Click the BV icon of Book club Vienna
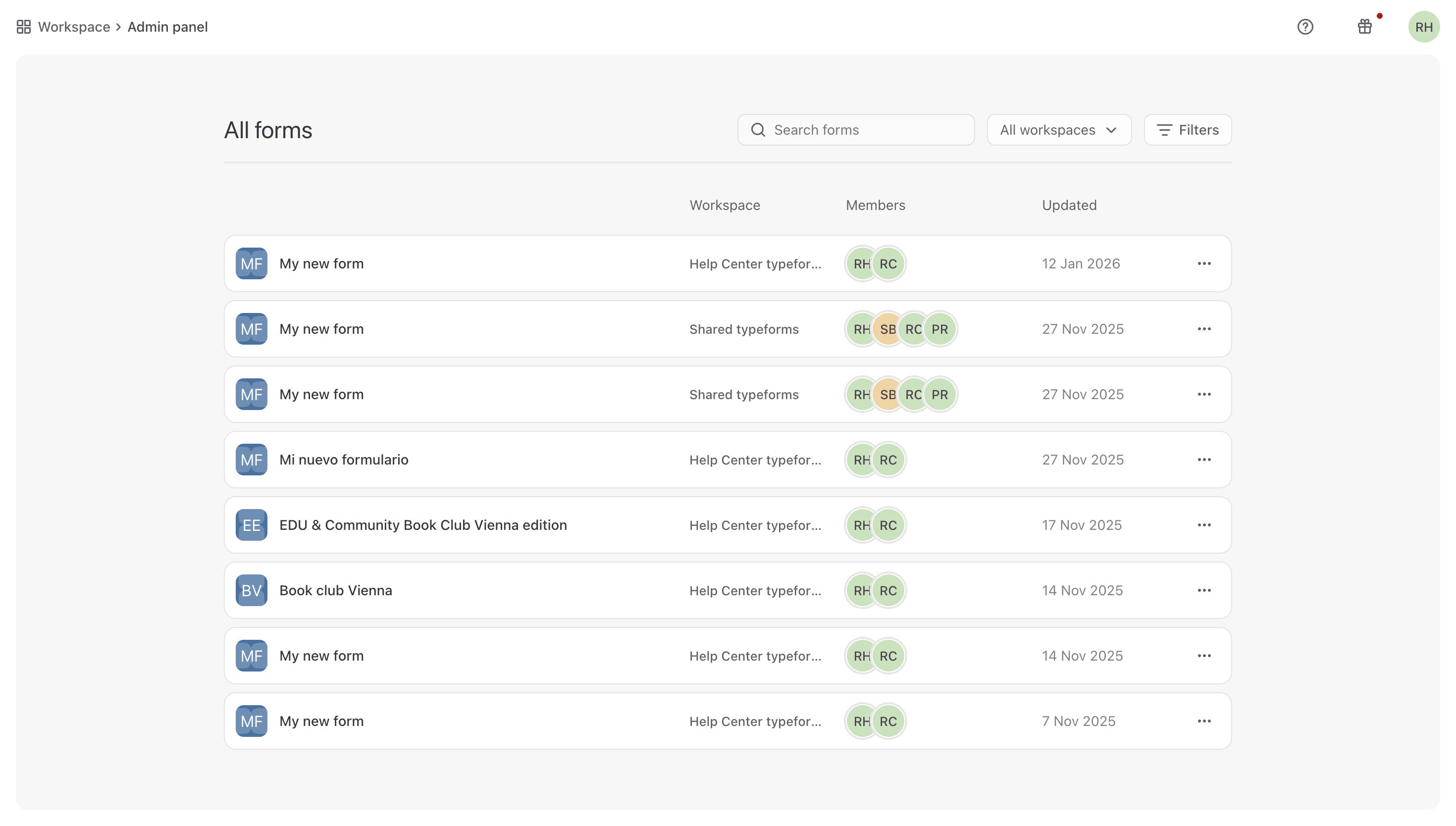 pos(251,590)
